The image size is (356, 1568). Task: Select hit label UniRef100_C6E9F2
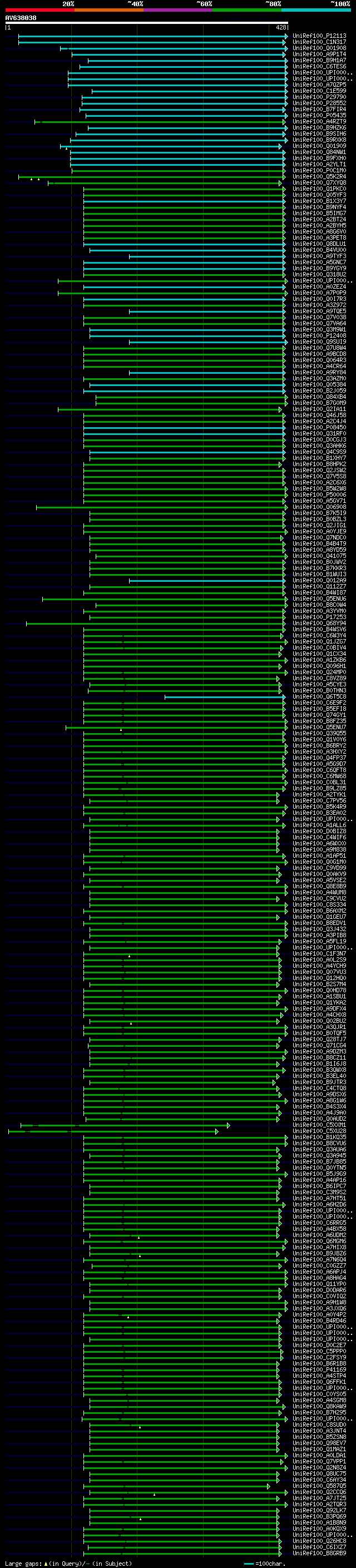click(x=319, y=703)
